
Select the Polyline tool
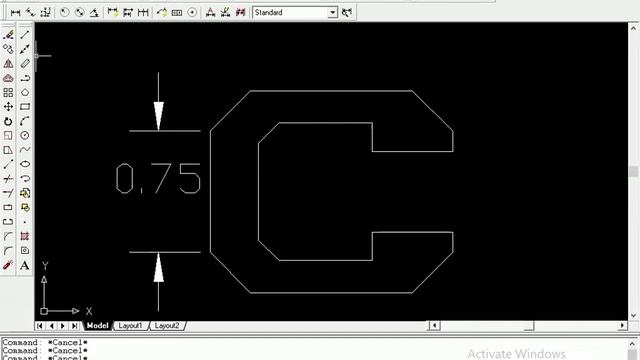point(25,78)
